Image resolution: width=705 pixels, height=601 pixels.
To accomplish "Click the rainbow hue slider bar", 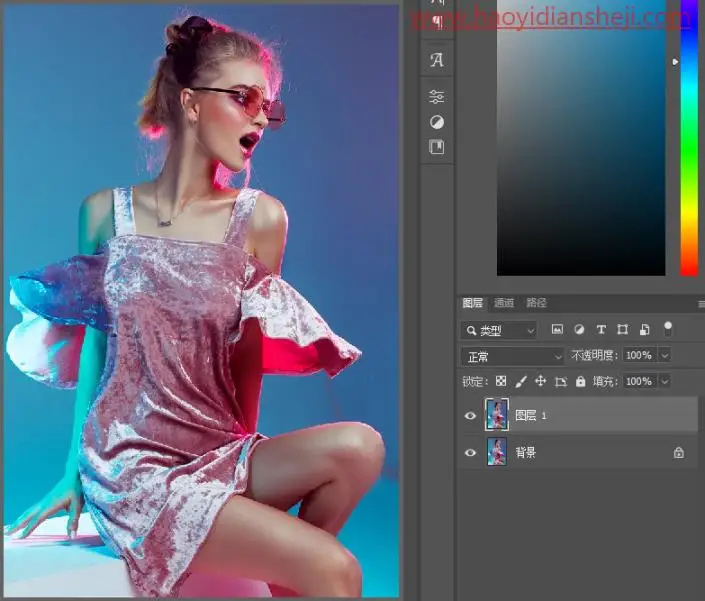I will pos(689,138).
